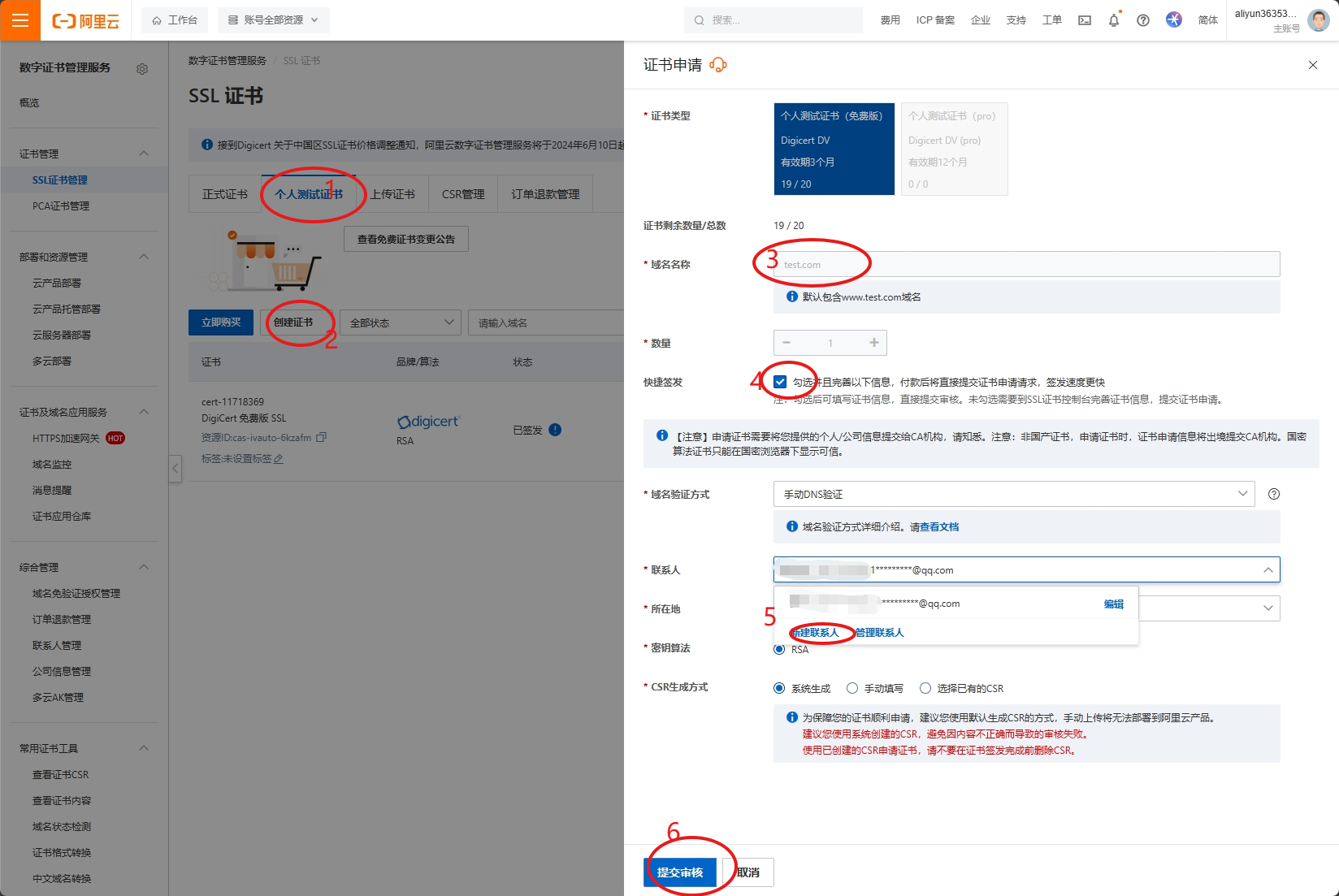The width and height of the screenshot is (1339, 896).
Task: Collapse 部署和资源管理 sidebar section
Action: click(144, 257)
